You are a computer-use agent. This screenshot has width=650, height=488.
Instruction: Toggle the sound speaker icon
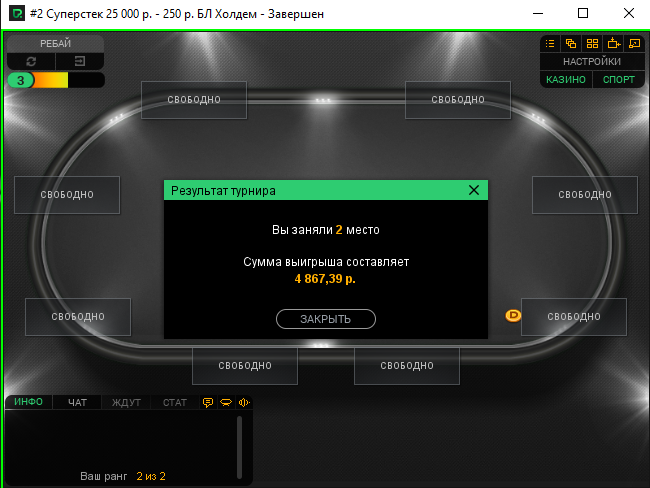coord(244,402)
